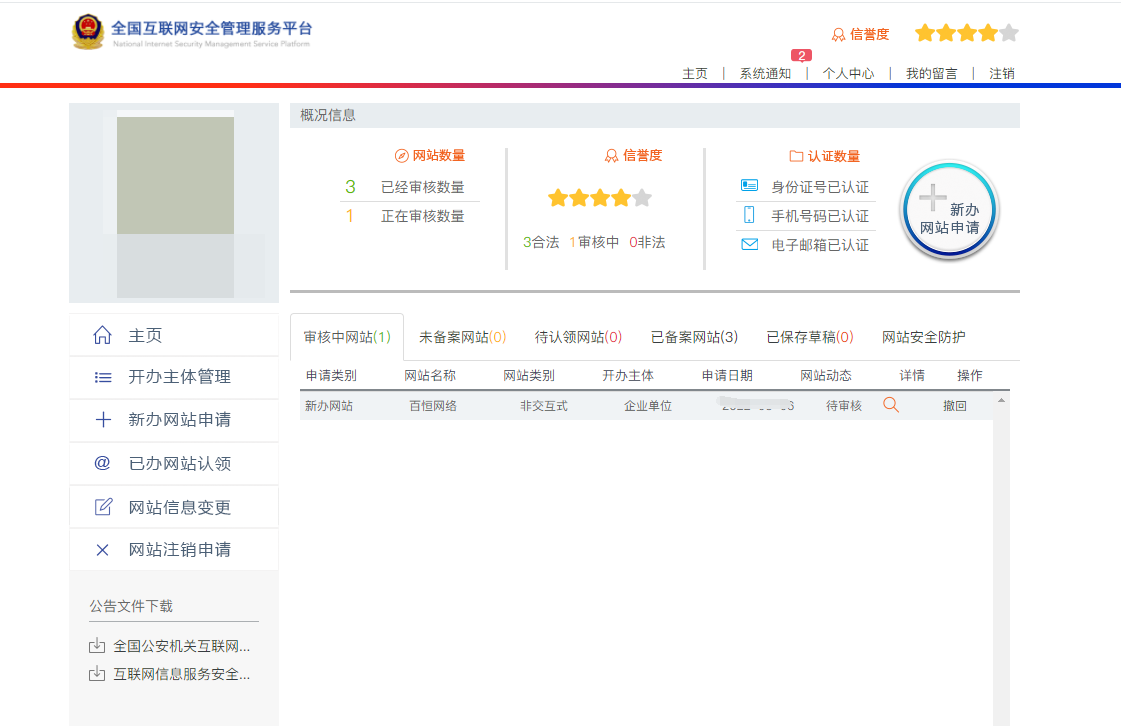1121x726 pixels.
Task: Click 正在审核数量 count row
Action: point(410,216)
